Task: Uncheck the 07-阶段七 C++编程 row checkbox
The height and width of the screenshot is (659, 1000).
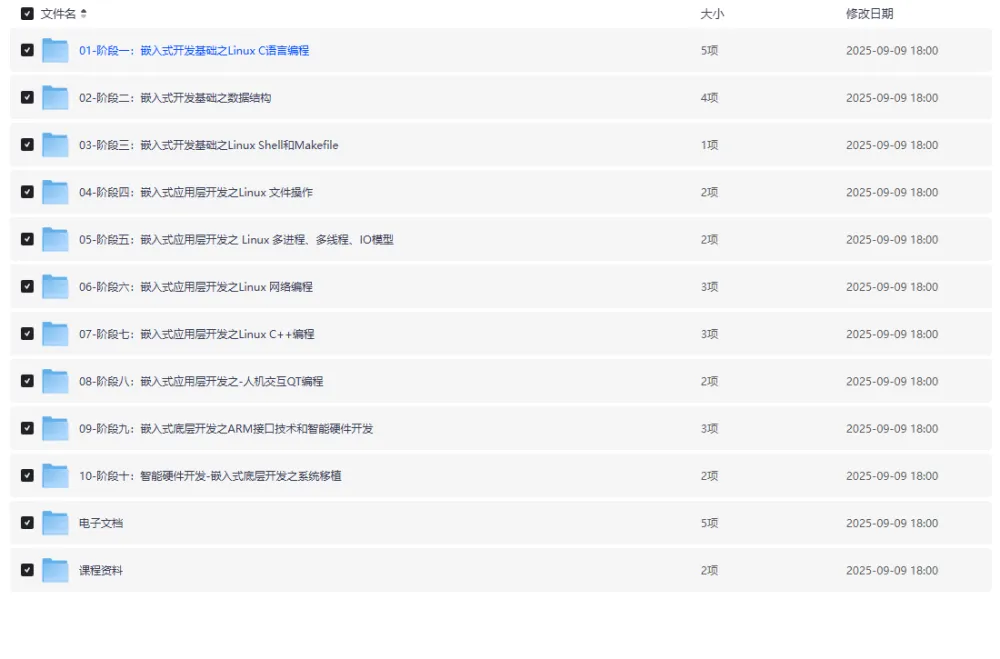Action: (x=27, y=334)
